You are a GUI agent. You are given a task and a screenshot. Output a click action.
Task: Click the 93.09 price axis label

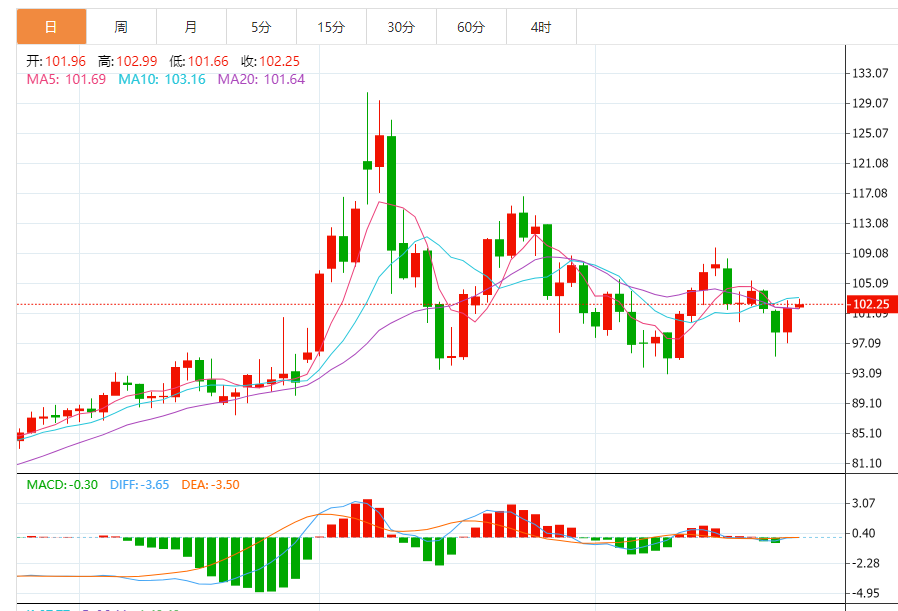[867, 373]
